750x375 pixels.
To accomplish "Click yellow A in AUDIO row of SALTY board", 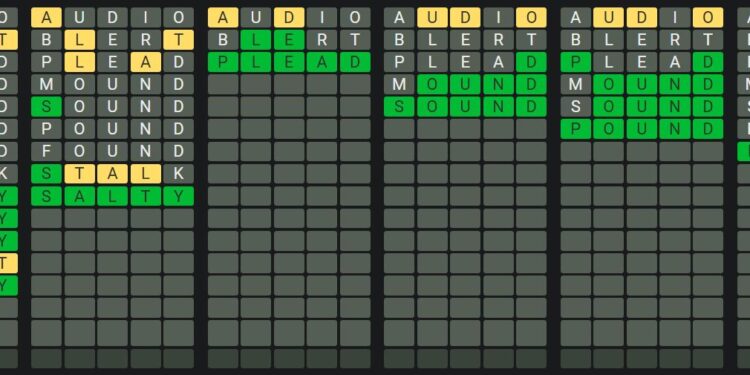I will [46, 18].
